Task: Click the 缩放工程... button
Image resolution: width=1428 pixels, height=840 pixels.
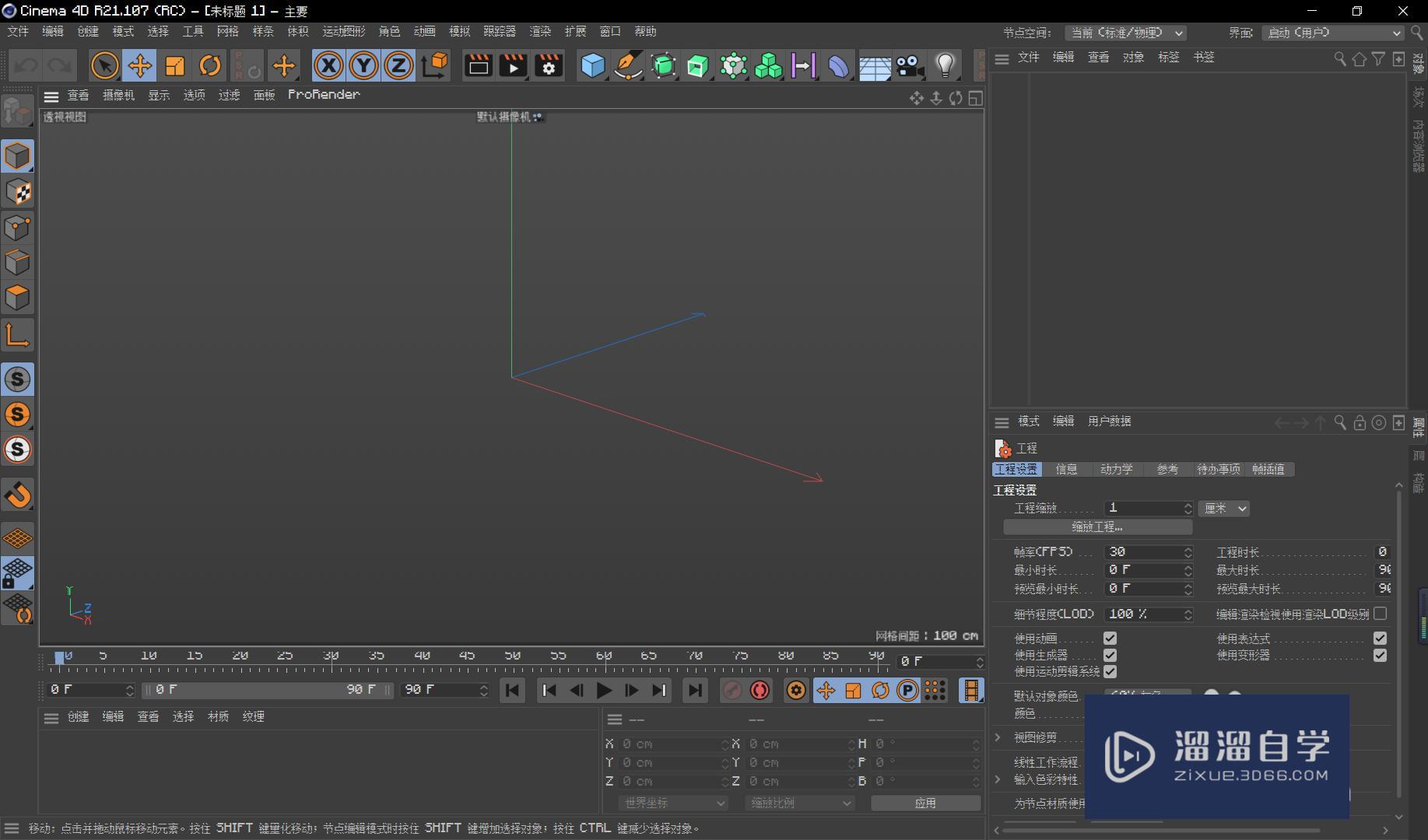Action: pos(1097,527)
